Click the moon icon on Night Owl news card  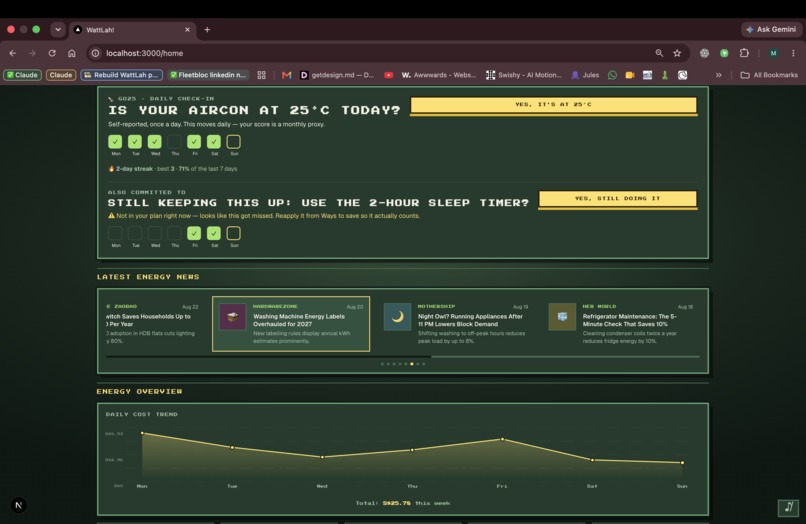[x=397, y=317]
